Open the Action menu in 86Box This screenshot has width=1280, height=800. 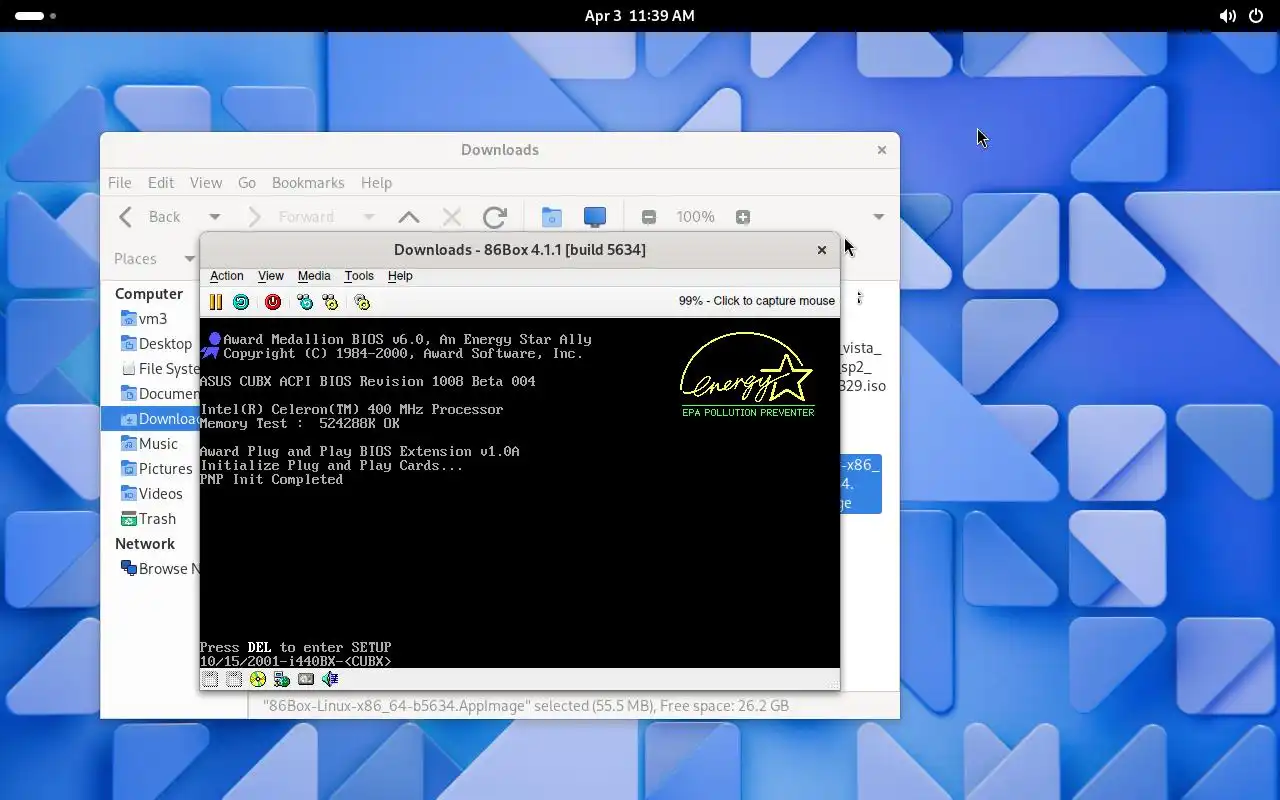click(227, 276)
